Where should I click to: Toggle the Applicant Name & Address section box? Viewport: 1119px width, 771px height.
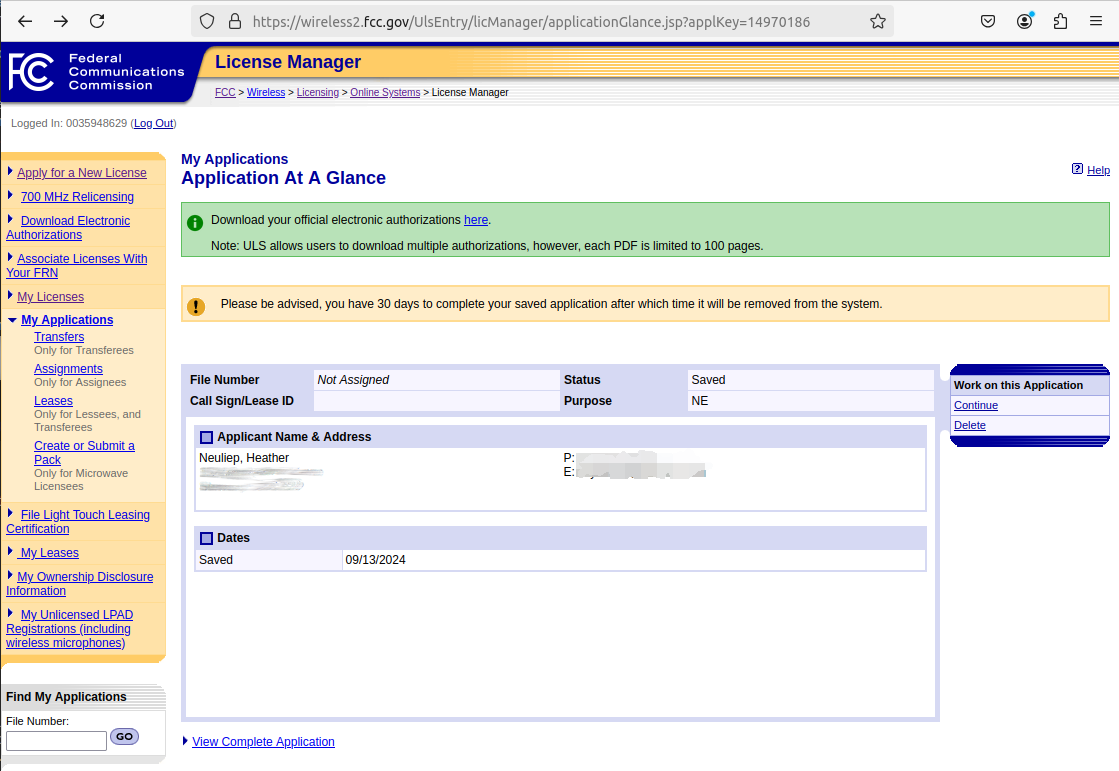pos(206,437)
